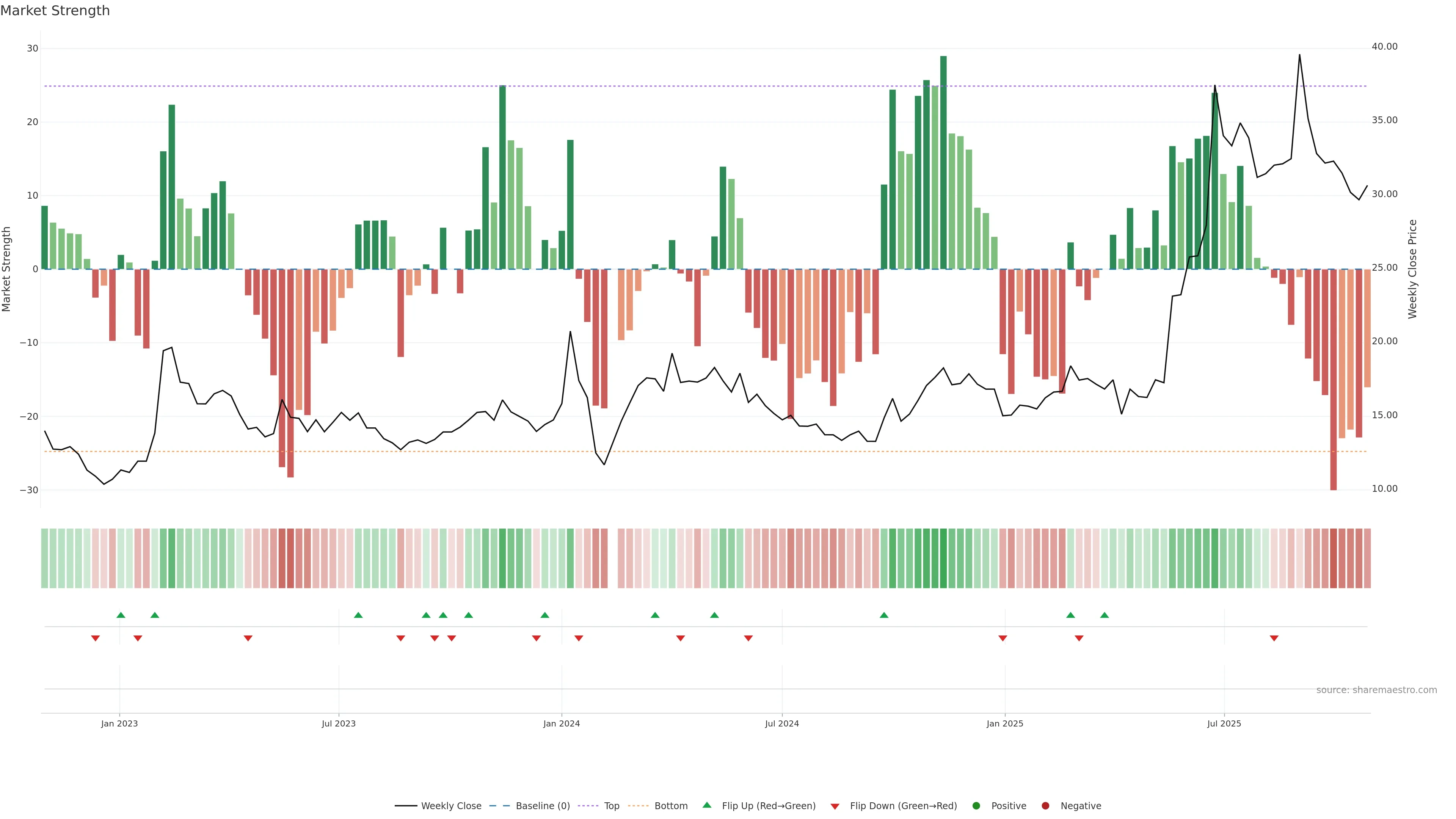This screenshot has height=819, width=1456.
Task: Click the Jul 2025 x-axis label
Action: [x=1224, y=723]
